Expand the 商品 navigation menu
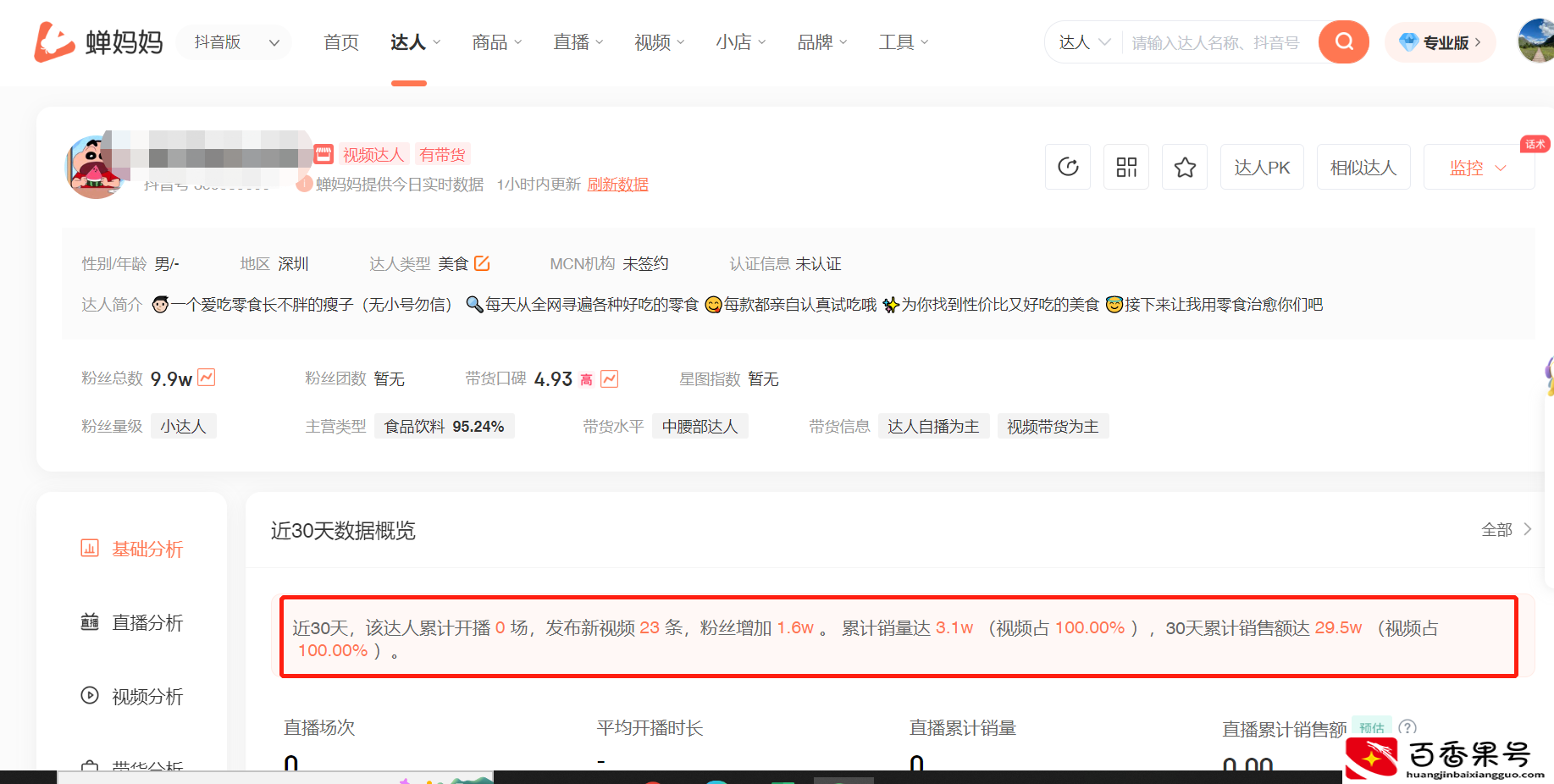Image resolution: width=1554 pixels, height=784 pixels. point(497,41)
